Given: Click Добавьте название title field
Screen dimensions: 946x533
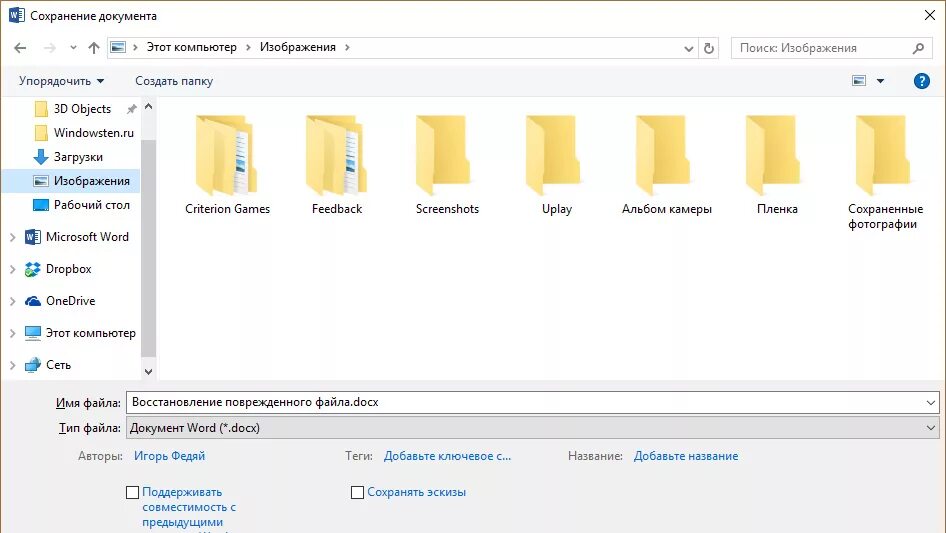Looking at the screenshot, I should point(686,456).
